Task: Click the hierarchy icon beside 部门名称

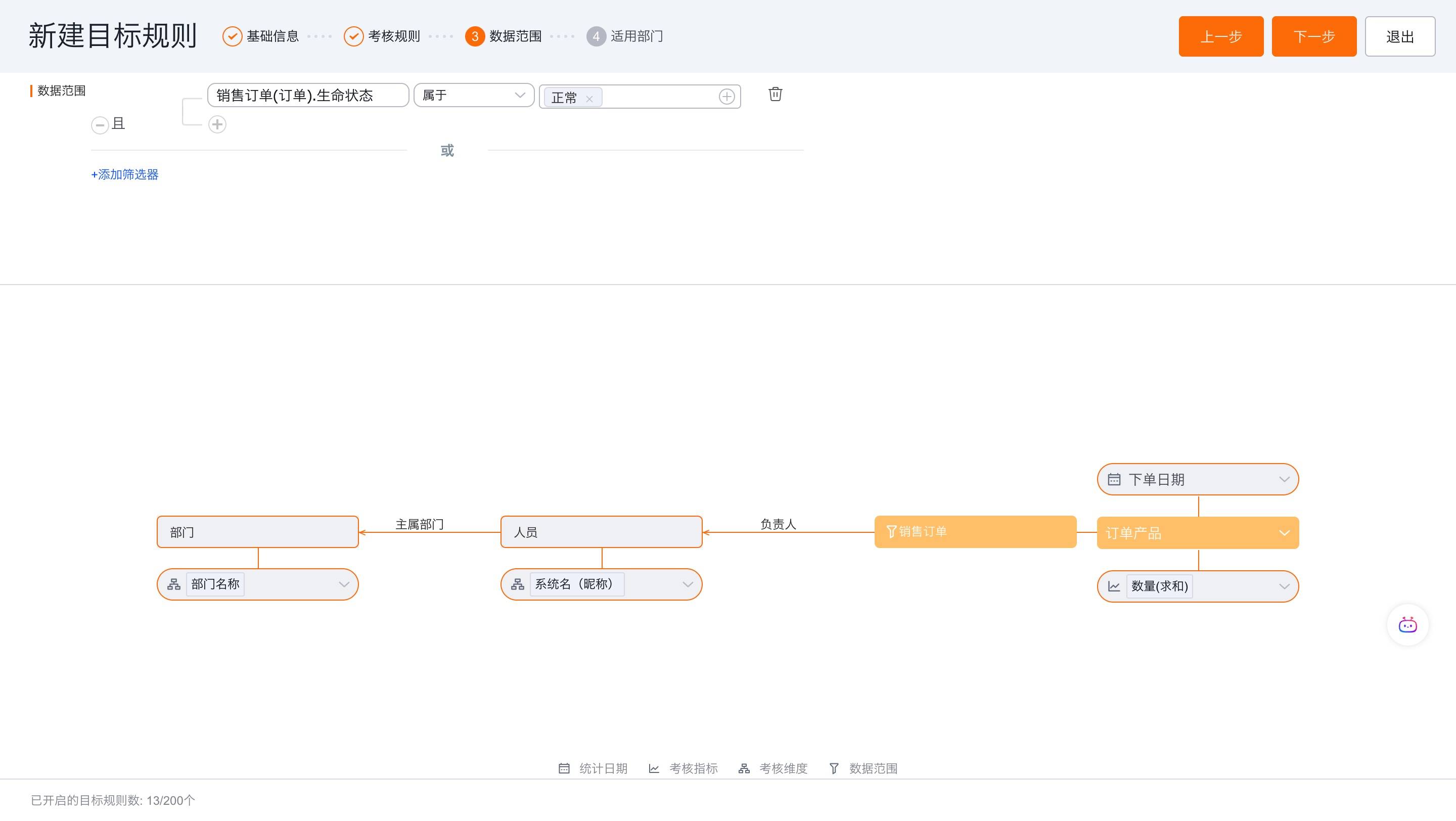Action: 173,585
